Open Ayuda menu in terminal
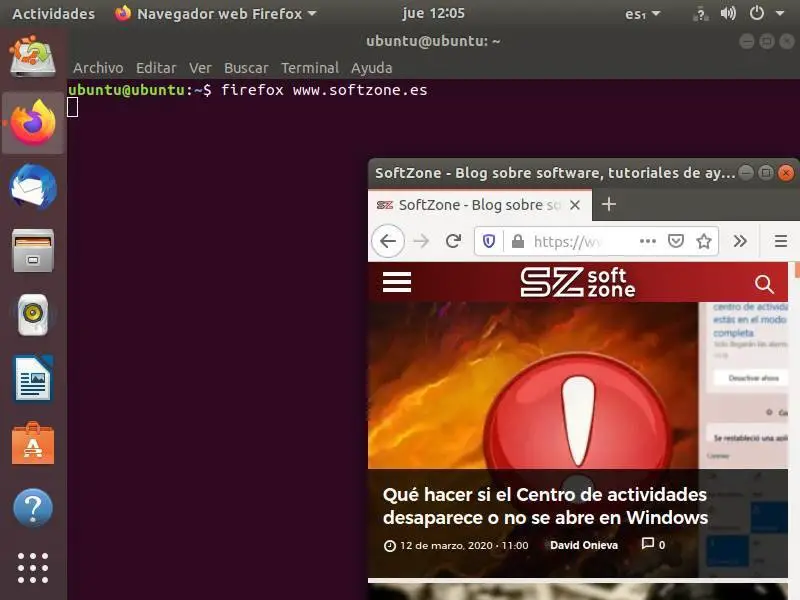The image size is (800, 600). point(371,68)
